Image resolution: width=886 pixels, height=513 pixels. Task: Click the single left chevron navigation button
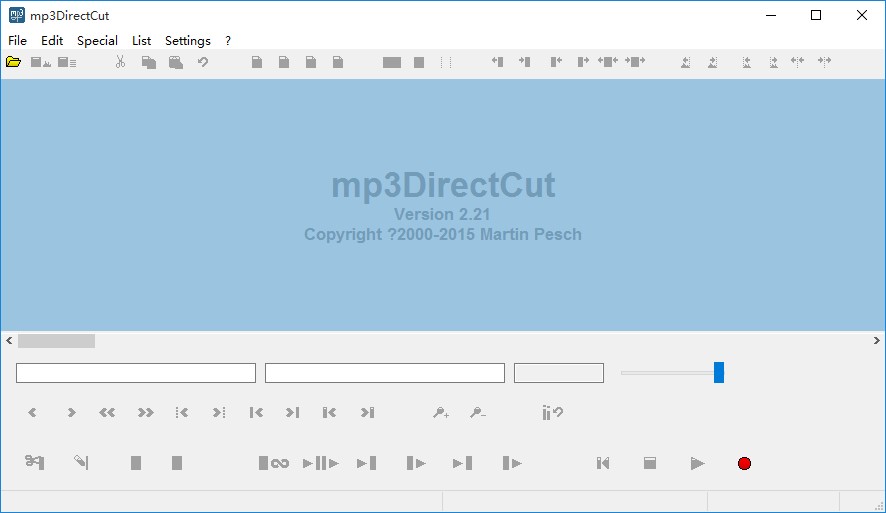coord(32,413)
